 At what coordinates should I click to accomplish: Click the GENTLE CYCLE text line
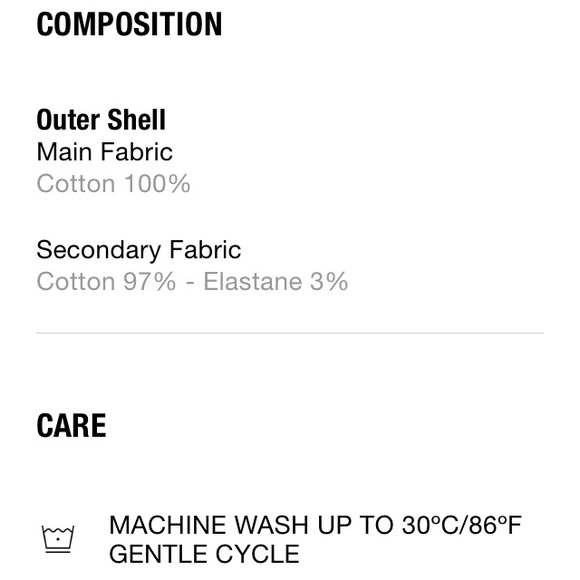tap(204, 554)
